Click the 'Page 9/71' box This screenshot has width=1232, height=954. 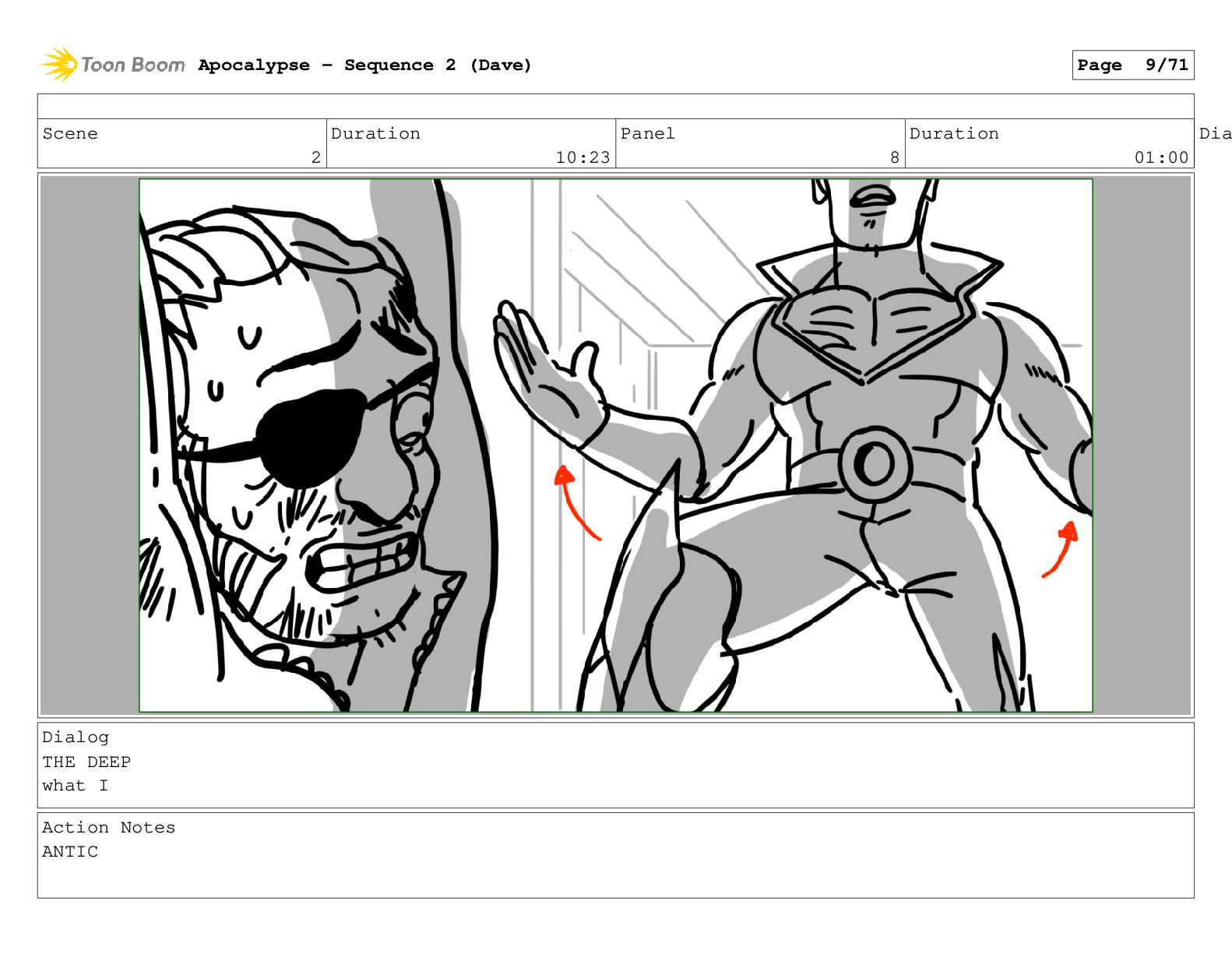click(x=1132, y=65)
